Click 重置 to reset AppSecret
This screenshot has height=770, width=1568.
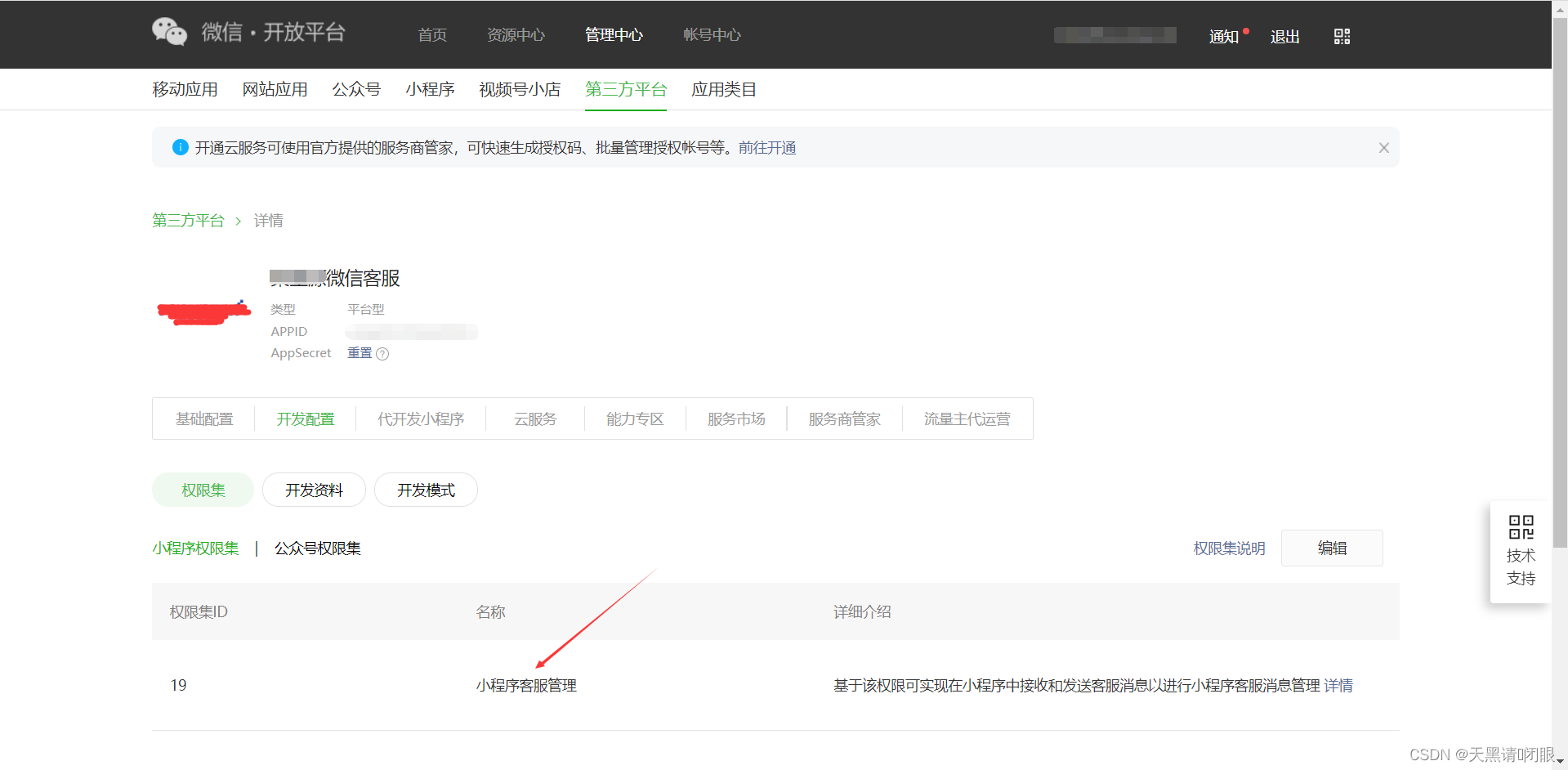(x=360, y=353)
